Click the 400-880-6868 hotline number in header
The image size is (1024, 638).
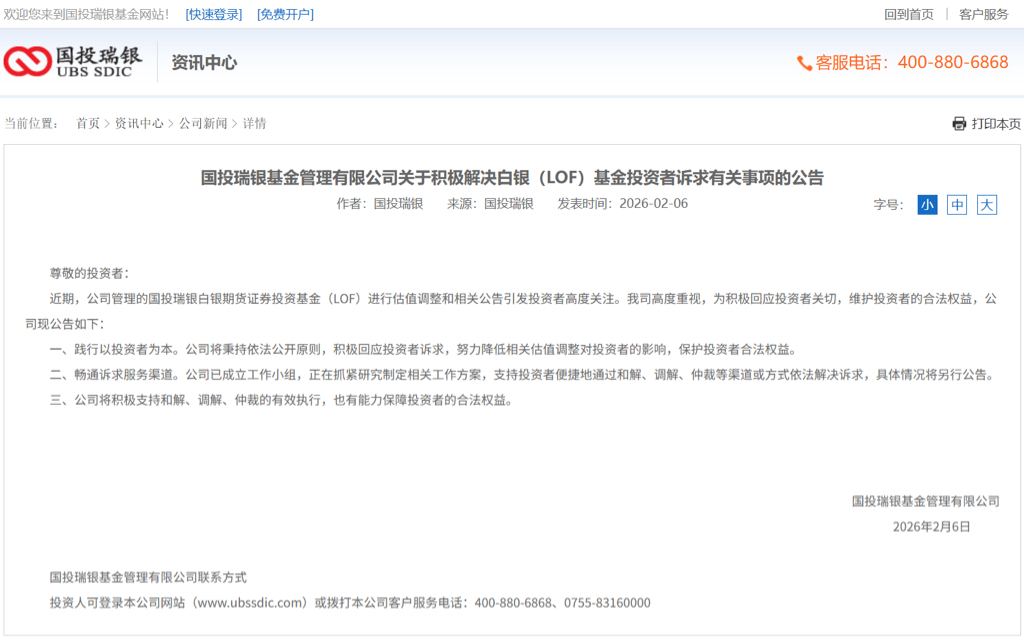point(953,63)
